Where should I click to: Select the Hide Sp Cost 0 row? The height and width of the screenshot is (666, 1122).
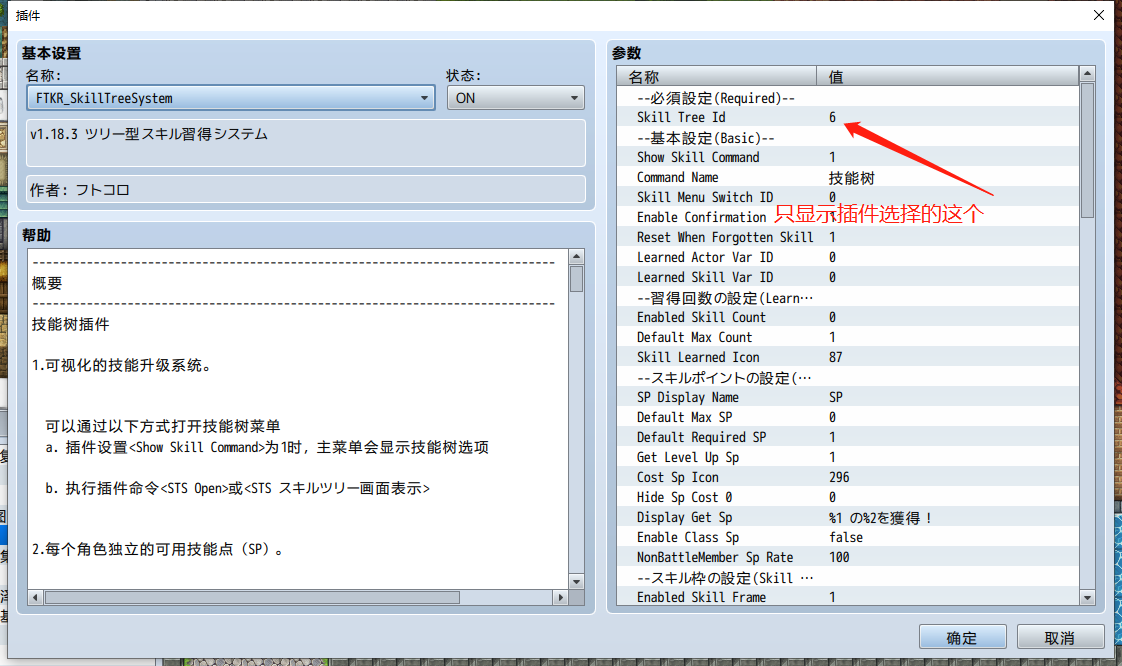tap(848, 498)
